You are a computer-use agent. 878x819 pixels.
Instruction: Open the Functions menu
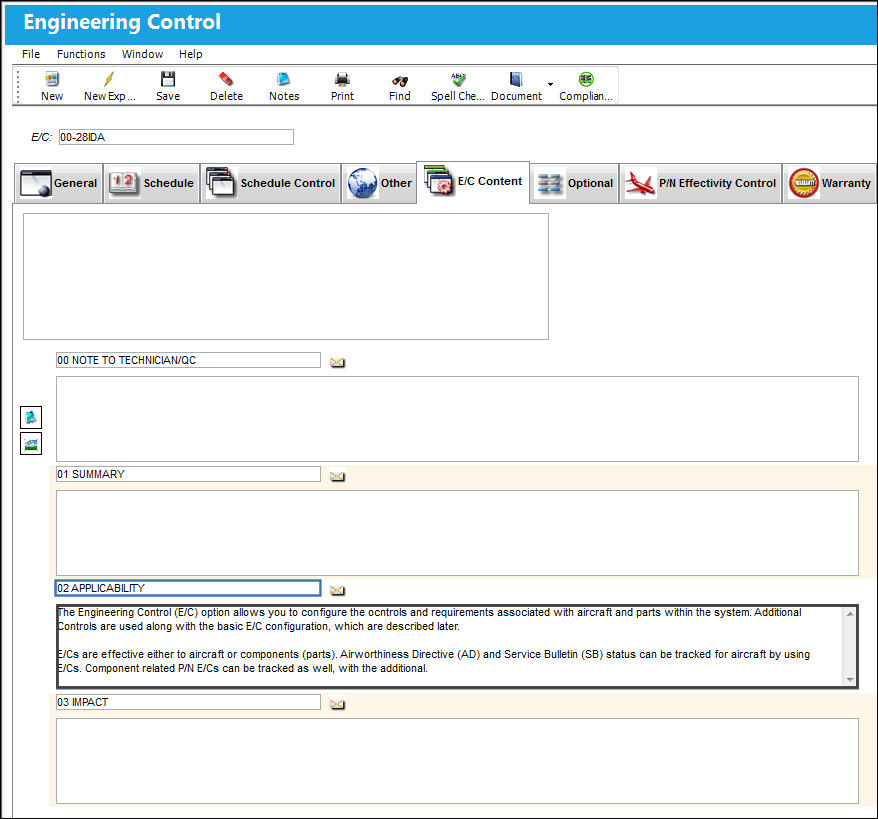point(81,54)
